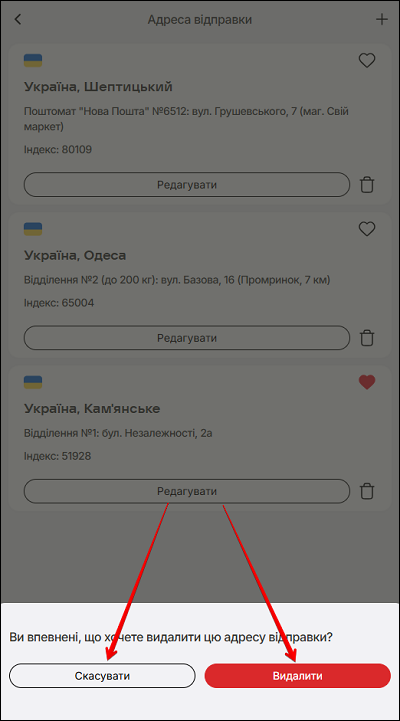Delete the Шептицький address trash icon
This screenshot has width=400, height=721.
tap(367, 185)
